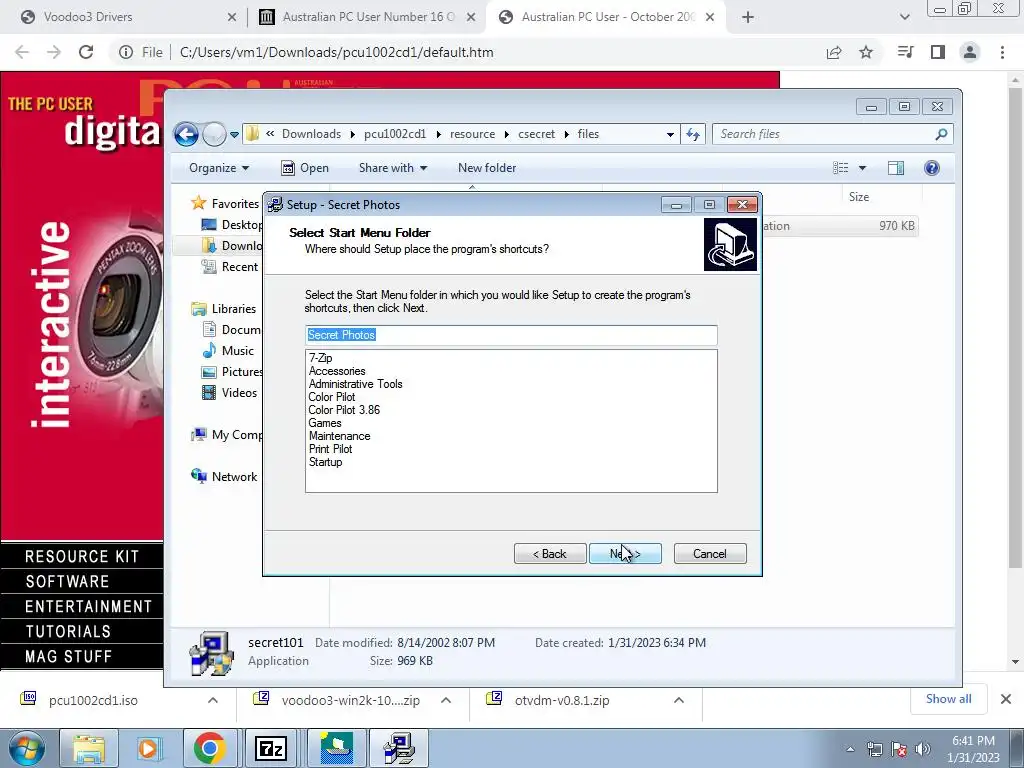Click Show all downloads
The width and height of the screenshot is (1024, 768).
click(948, 699)
